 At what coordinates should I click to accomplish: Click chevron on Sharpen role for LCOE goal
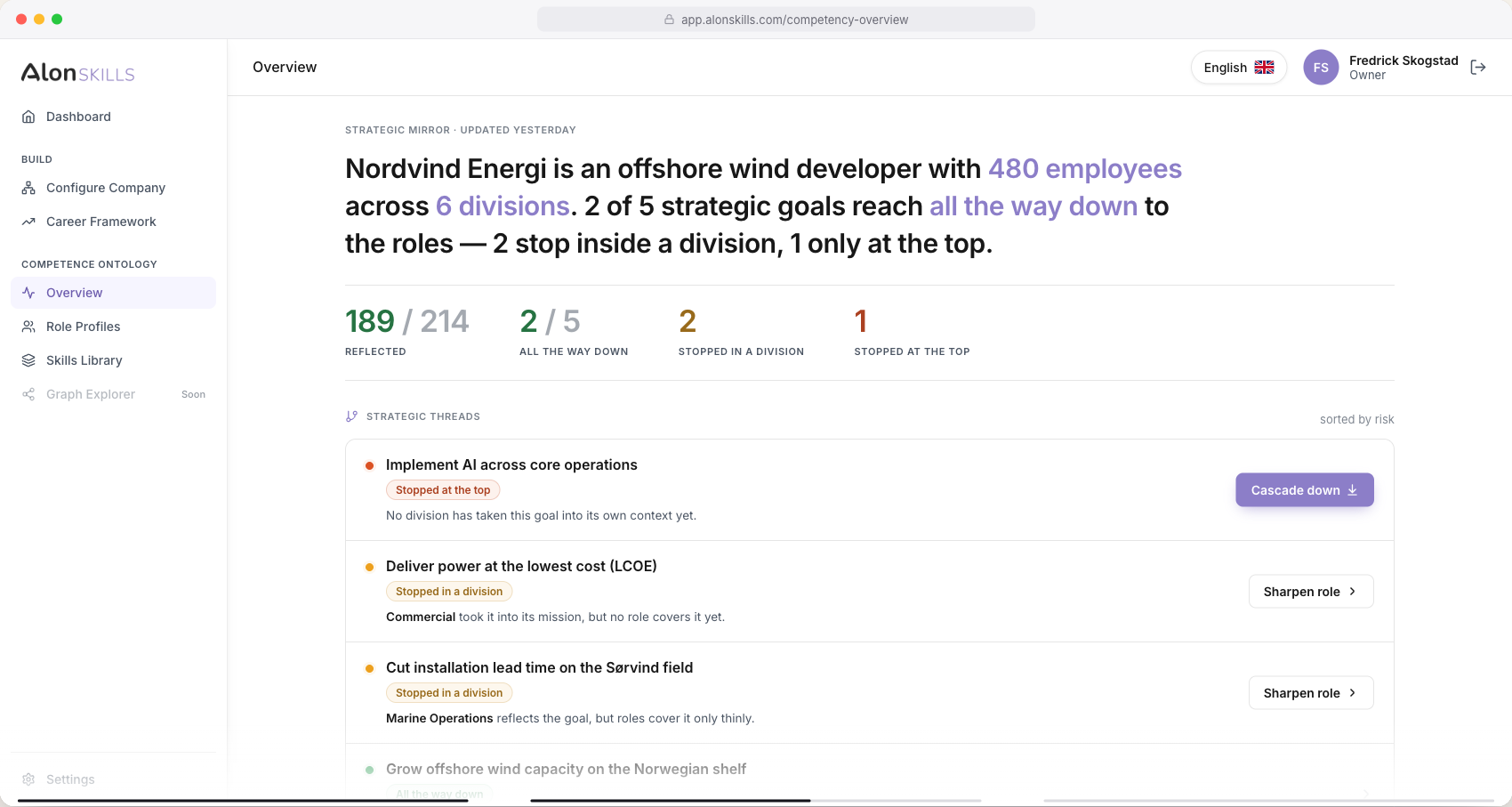[1352, 592]
